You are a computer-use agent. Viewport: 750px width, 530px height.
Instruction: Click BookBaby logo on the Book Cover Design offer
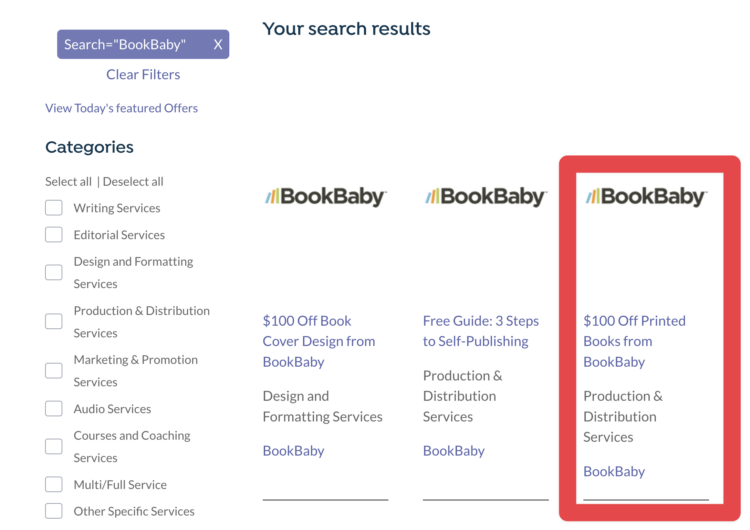point(326,197)
